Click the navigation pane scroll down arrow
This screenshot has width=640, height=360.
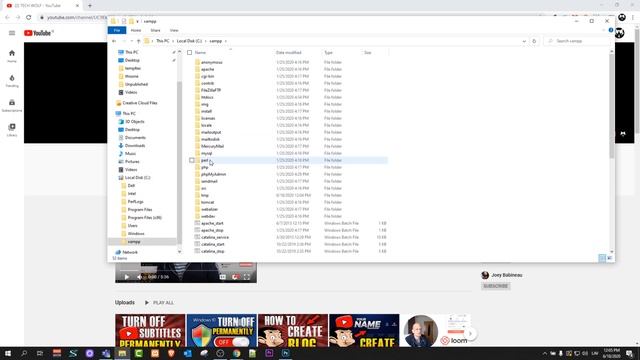click(x=180, y=252)
